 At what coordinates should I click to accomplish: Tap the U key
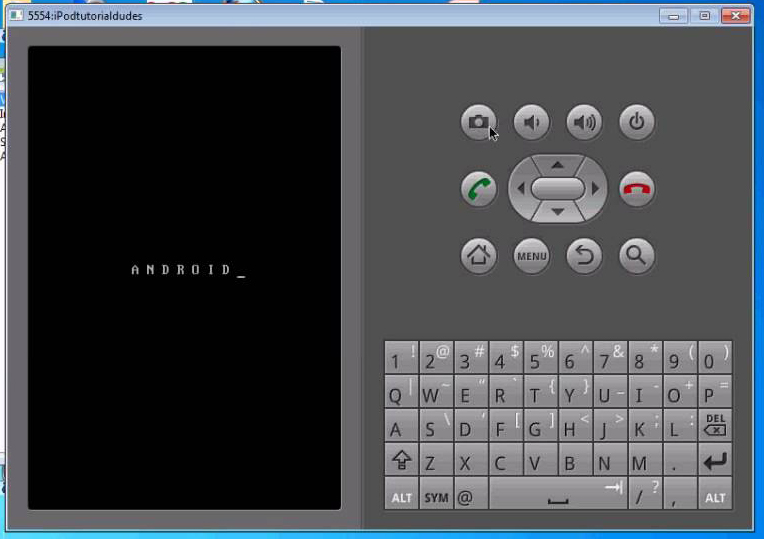coord(611,391)
